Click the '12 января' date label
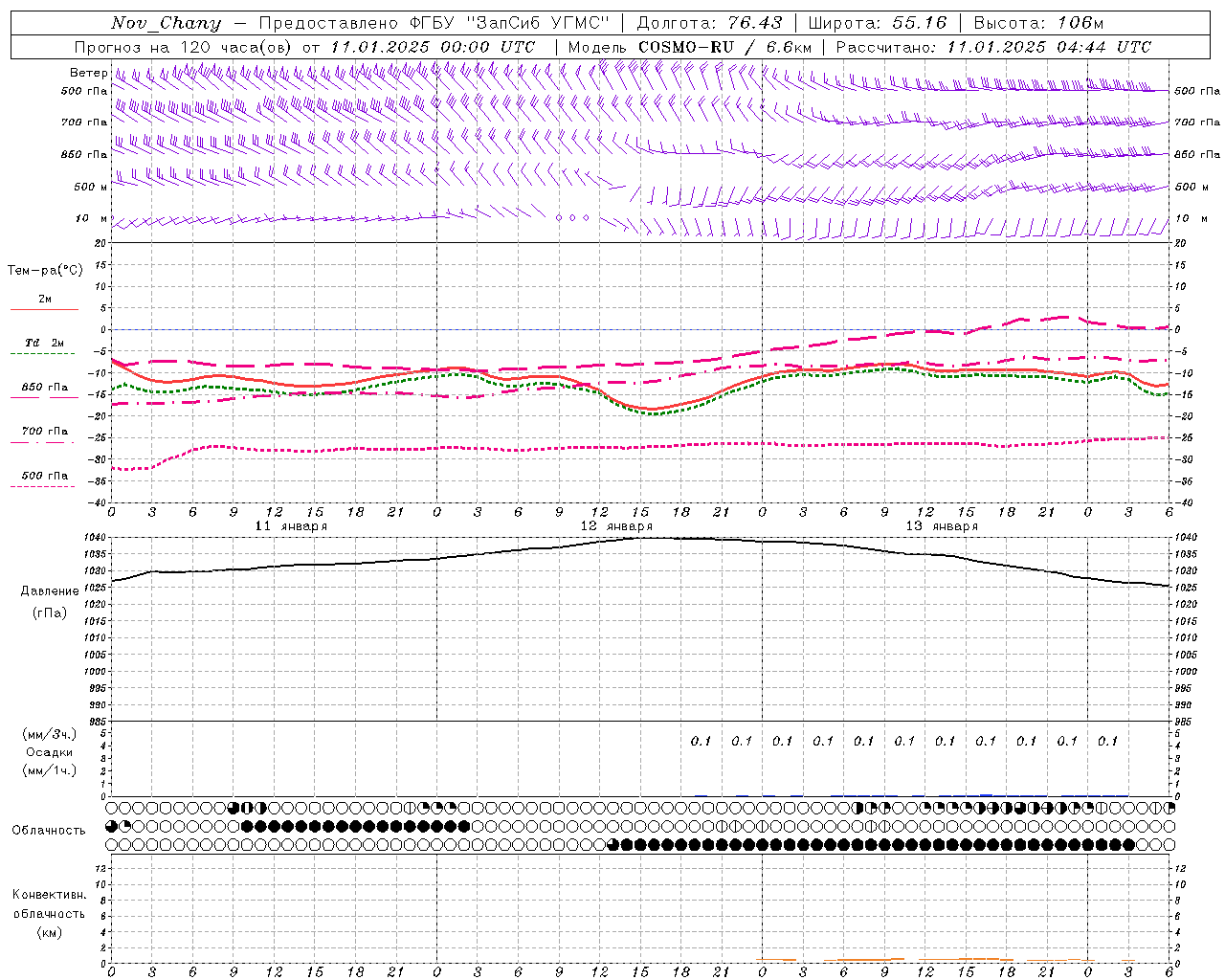 click(x=616, y=526)
